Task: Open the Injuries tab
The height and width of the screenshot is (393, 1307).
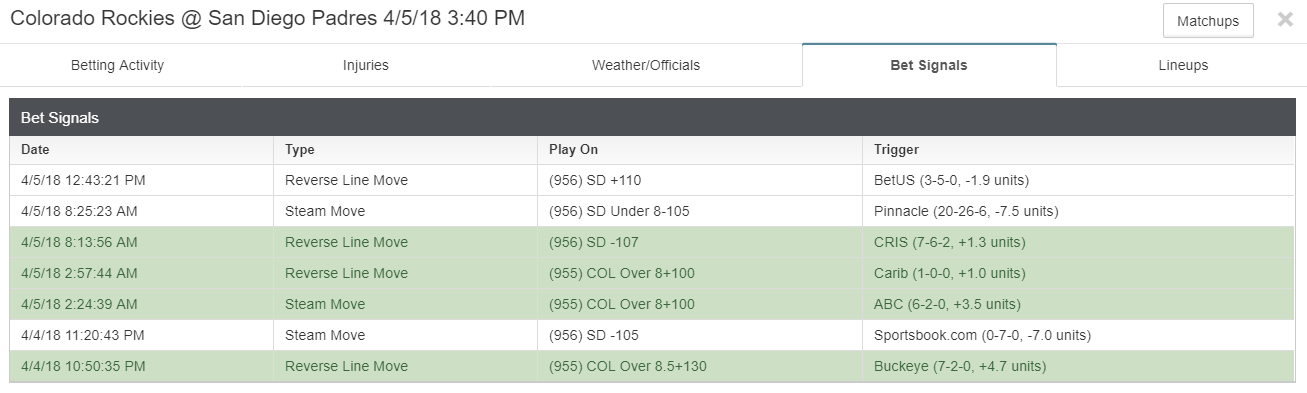Action: click(x=366, y=65)
